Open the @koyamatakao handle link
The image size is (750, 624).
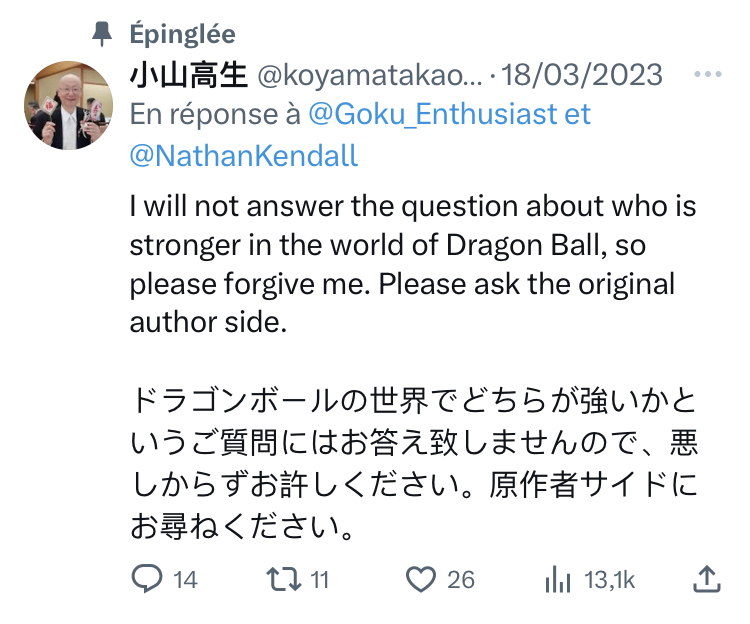pyautogui.click(x=370, y=74)
